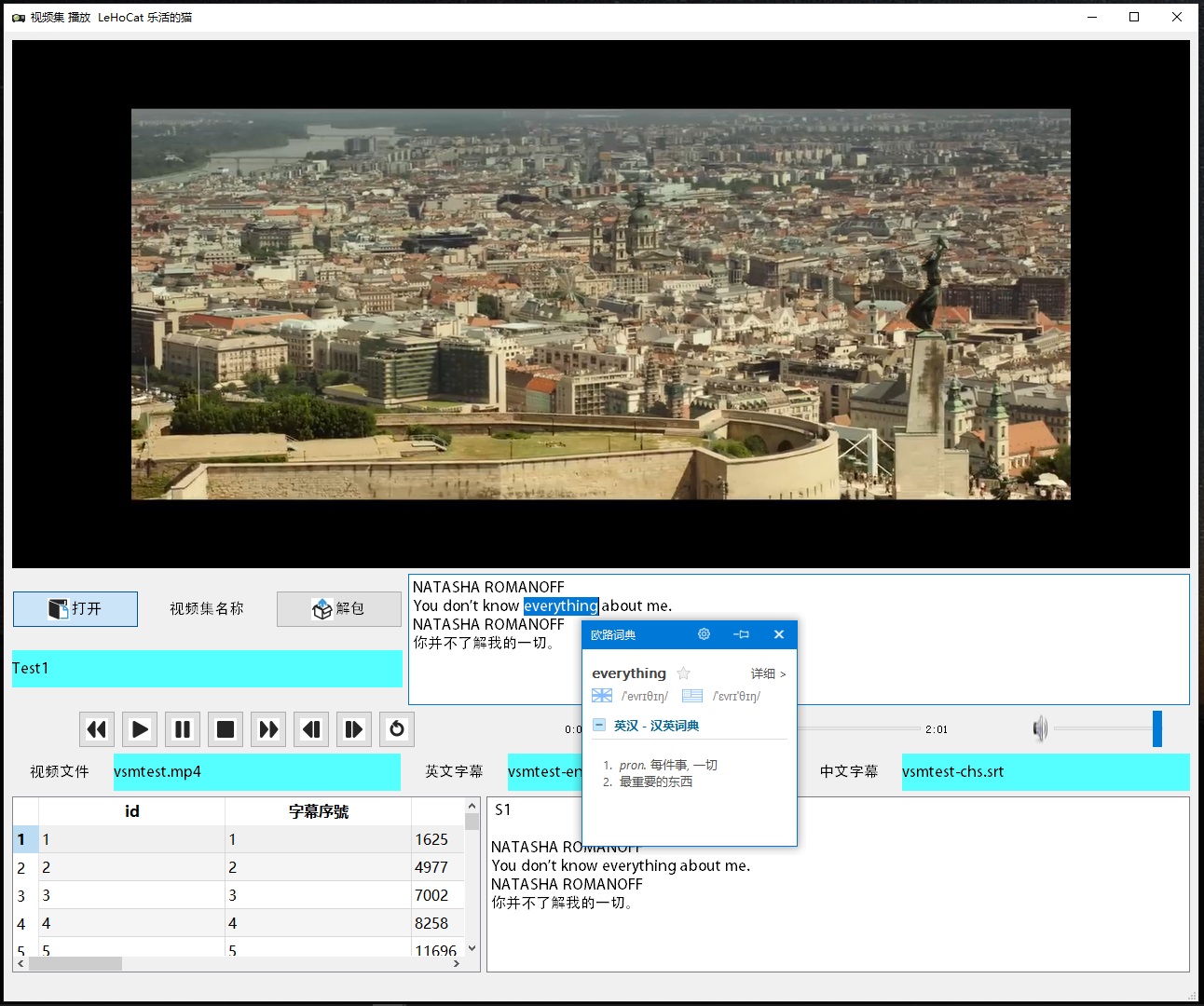Pin the 欧路词典 dictionary popup
The height and width of the screenshot is (1006, 1204).
(x=741, y=634)
